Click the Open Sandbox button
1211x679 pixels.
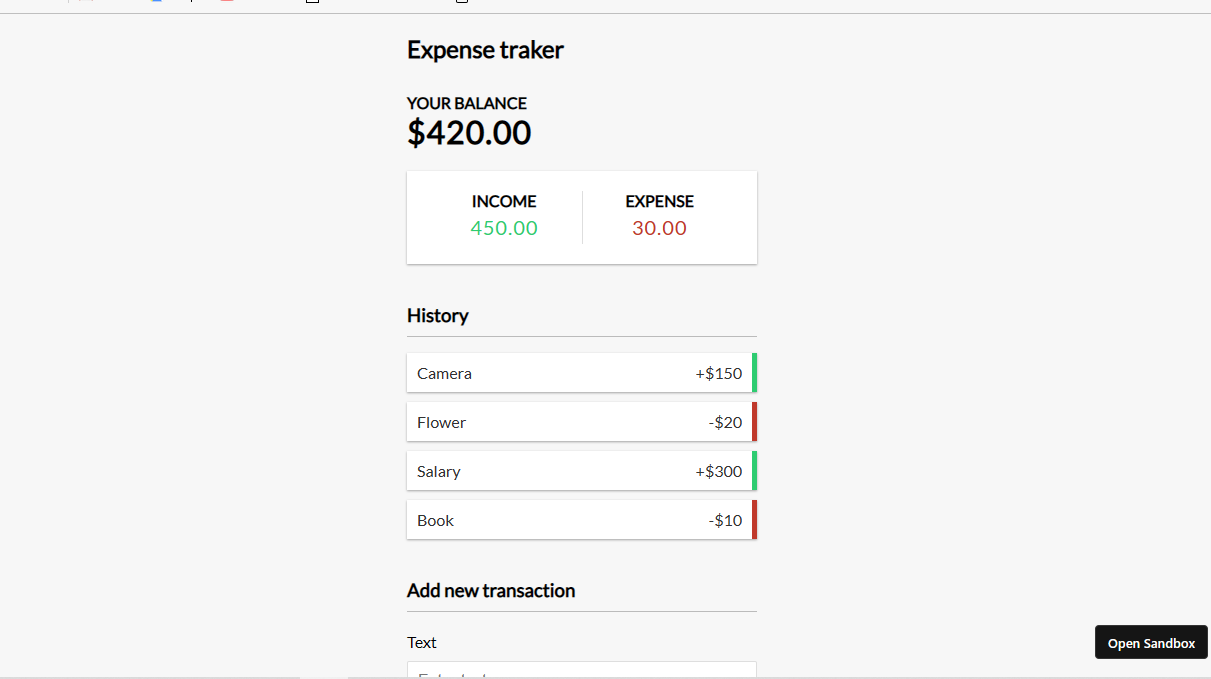[1151, 643]
